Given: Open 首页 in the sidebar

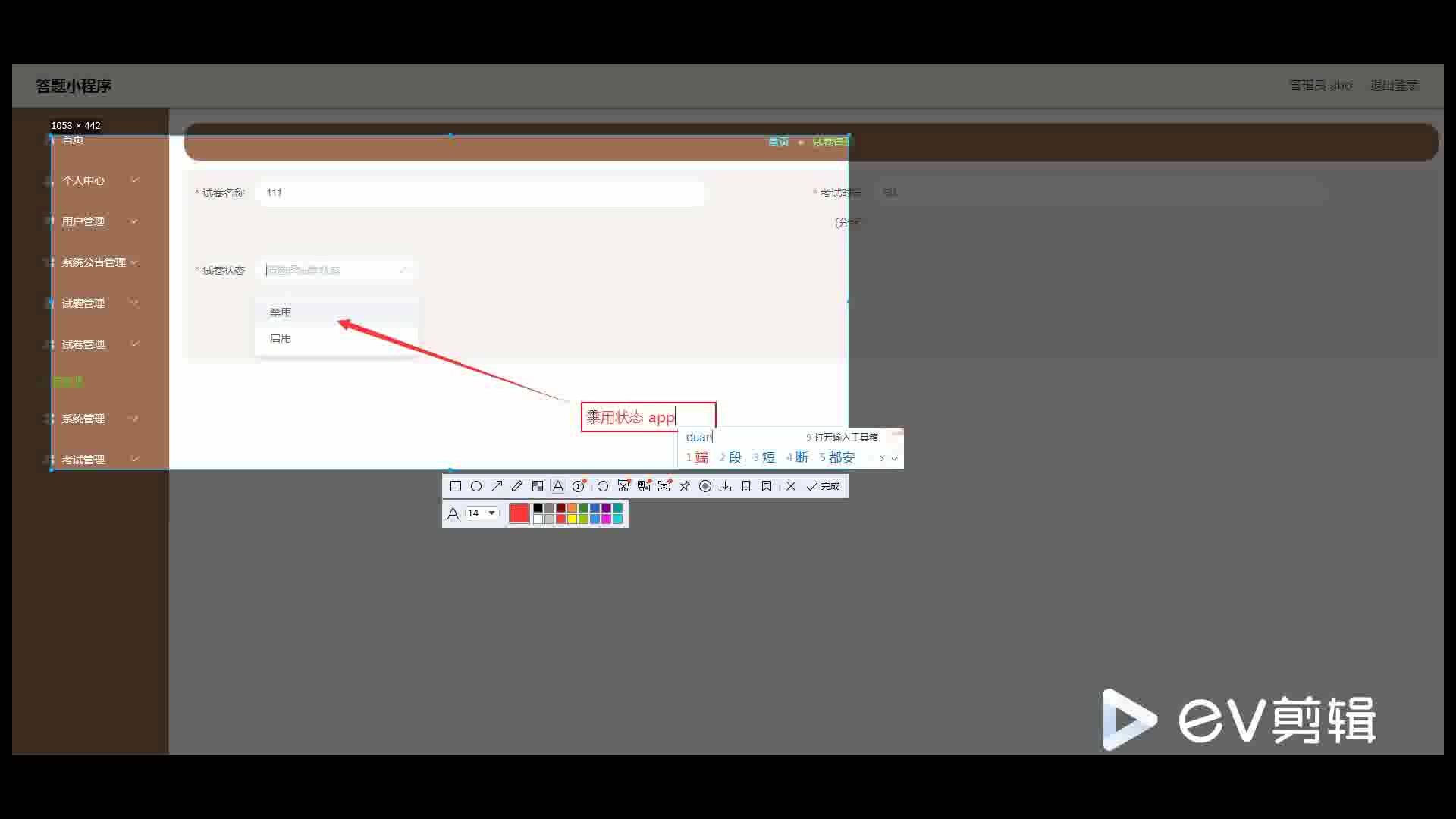Looking at the screenshot, I should 73,140.
